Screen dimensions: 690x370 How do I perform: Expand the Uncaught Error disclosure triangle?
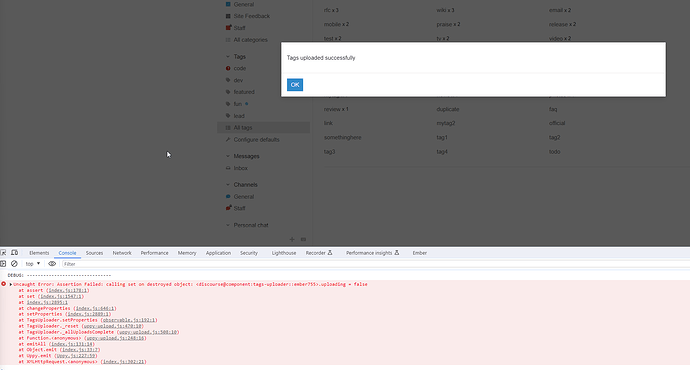pyautogui.click(x=11, y=284)
